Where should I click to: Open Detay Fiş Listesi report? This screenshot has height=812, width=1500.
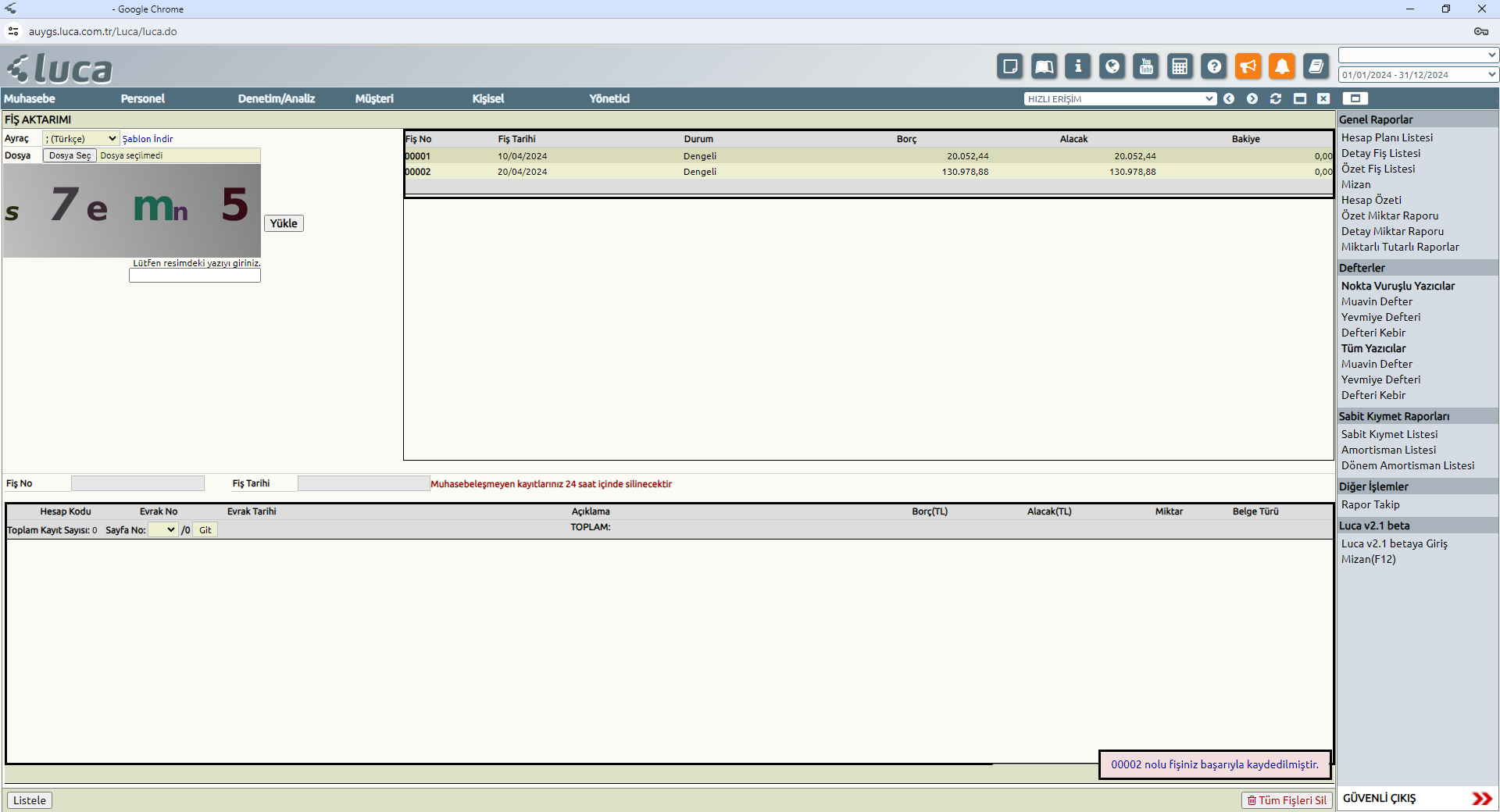coord(1380,153)
